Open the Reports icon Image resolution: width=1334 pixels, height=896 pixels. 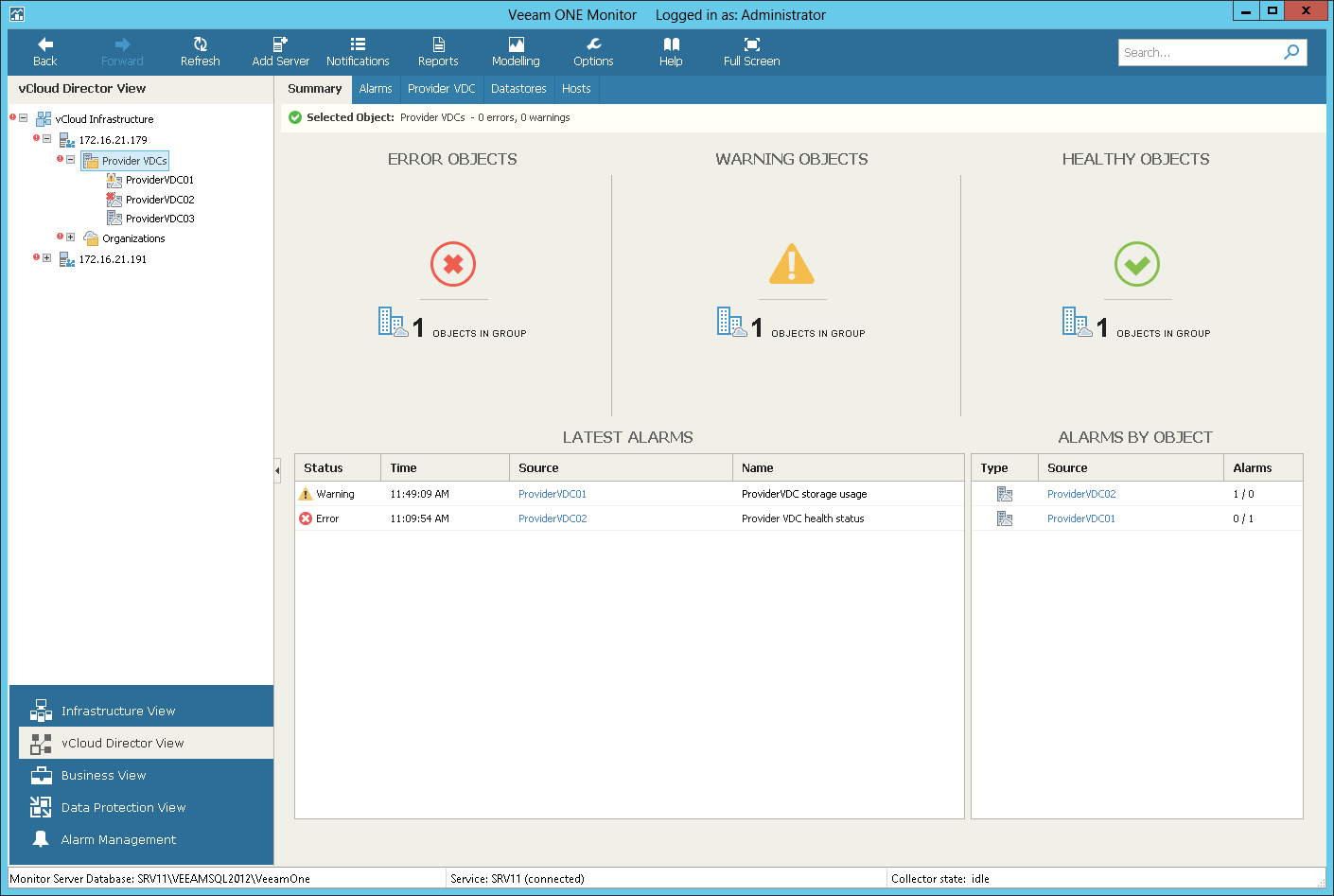[438, 44]
